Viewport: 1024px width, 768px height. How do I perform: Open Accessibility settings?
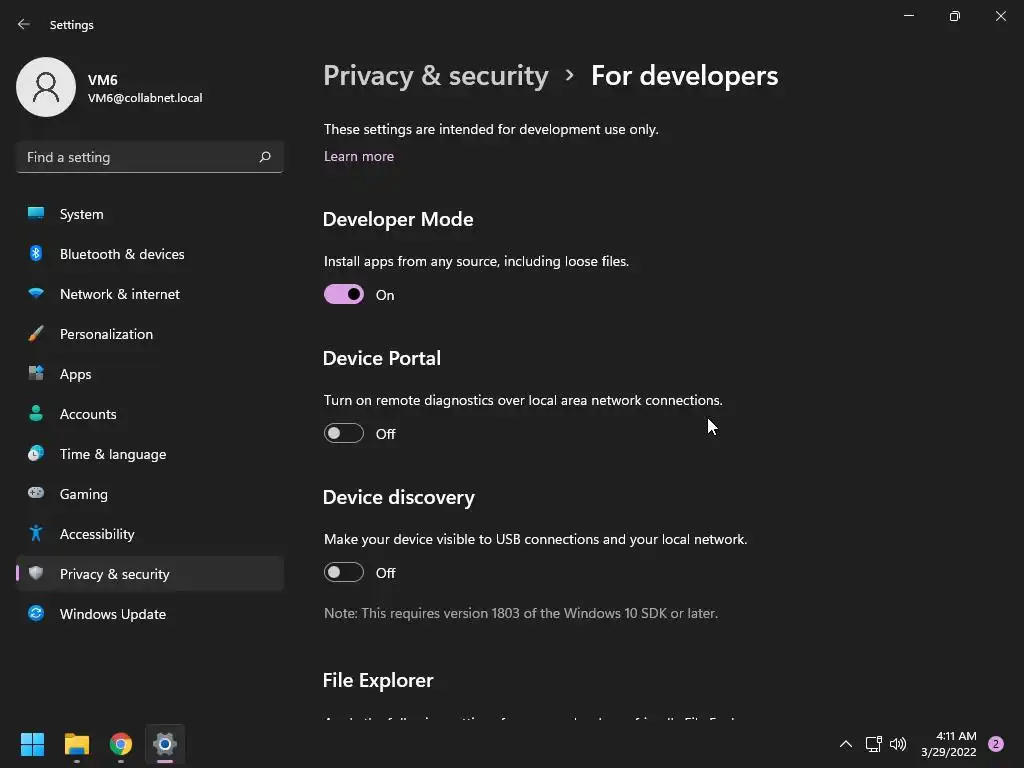pyautogui.click(x=96, y=534)
